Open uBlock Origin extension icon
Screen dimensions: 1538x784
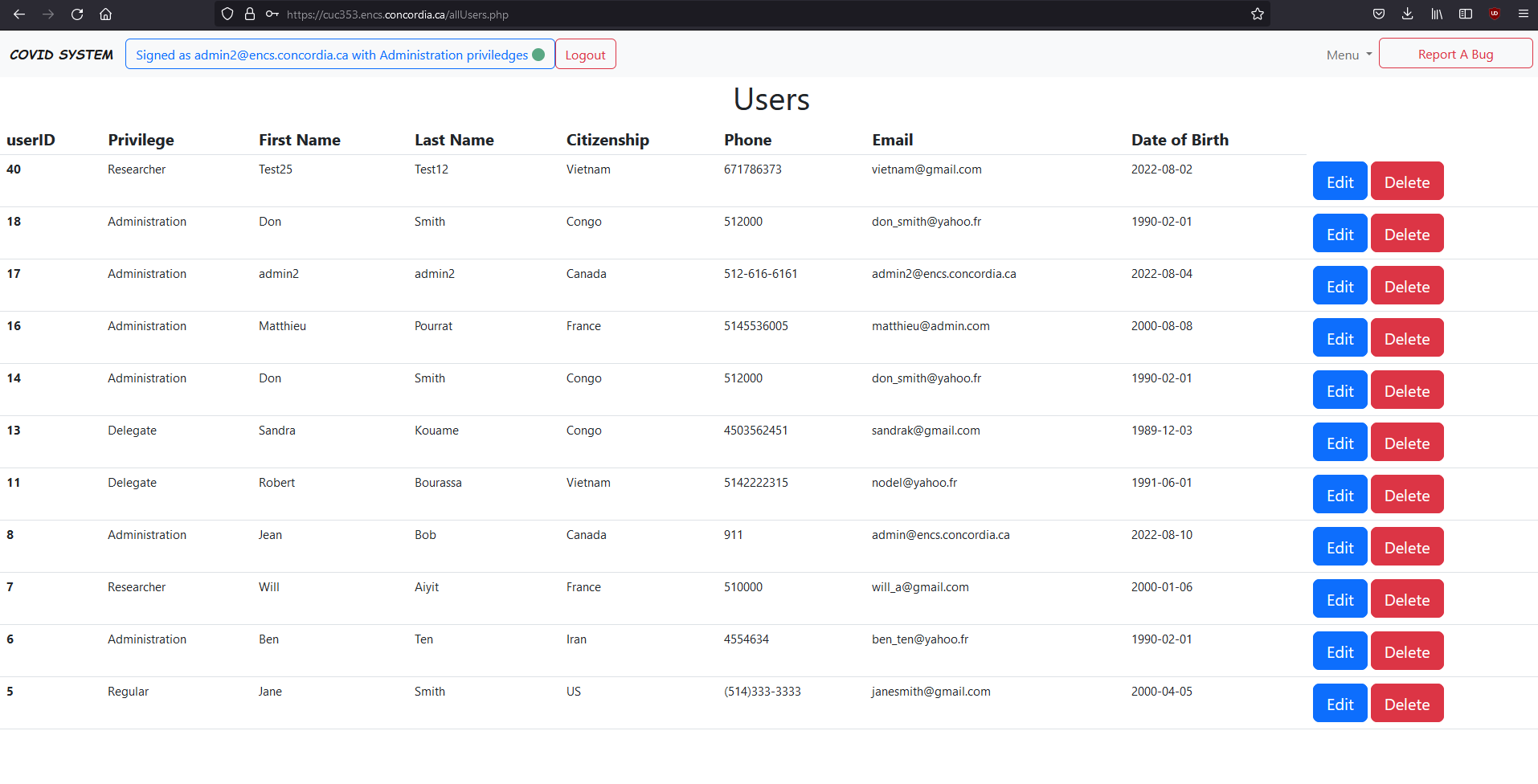(1495, 14)
